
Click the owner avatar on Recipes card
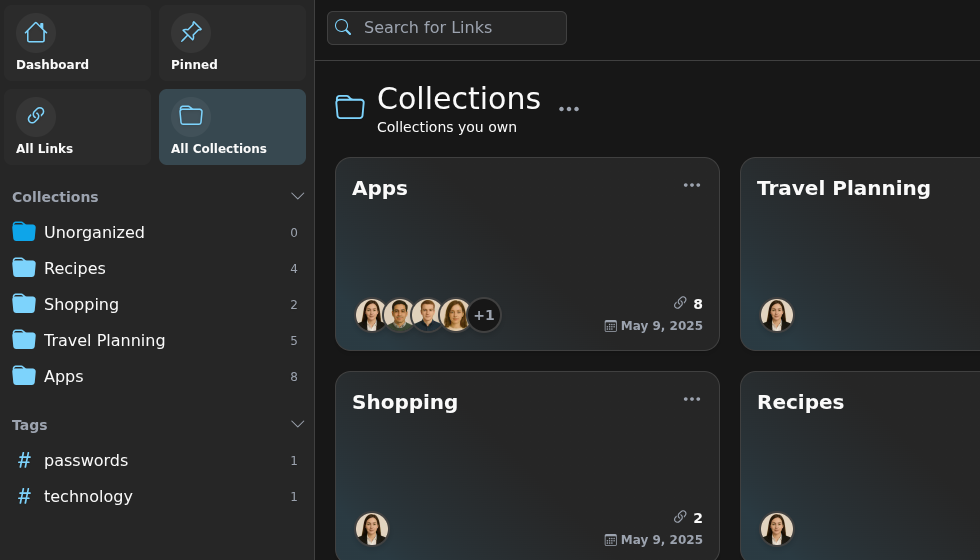click(x=777, y=529)
